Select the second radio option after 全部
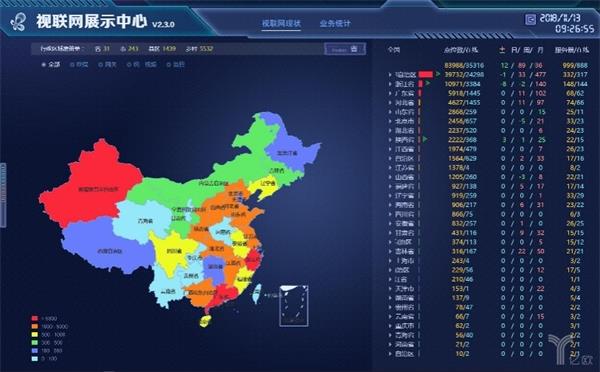 click(108, 65)
